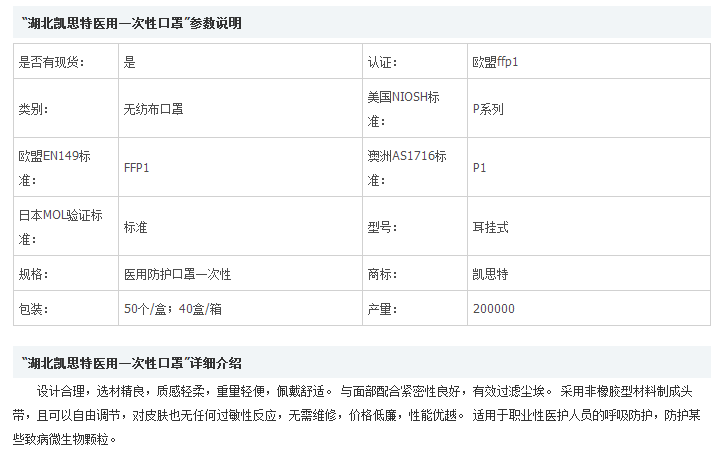
Task: Click the 'P1' value for 澳洲AS1716标准
Action: tap(479, 168)
